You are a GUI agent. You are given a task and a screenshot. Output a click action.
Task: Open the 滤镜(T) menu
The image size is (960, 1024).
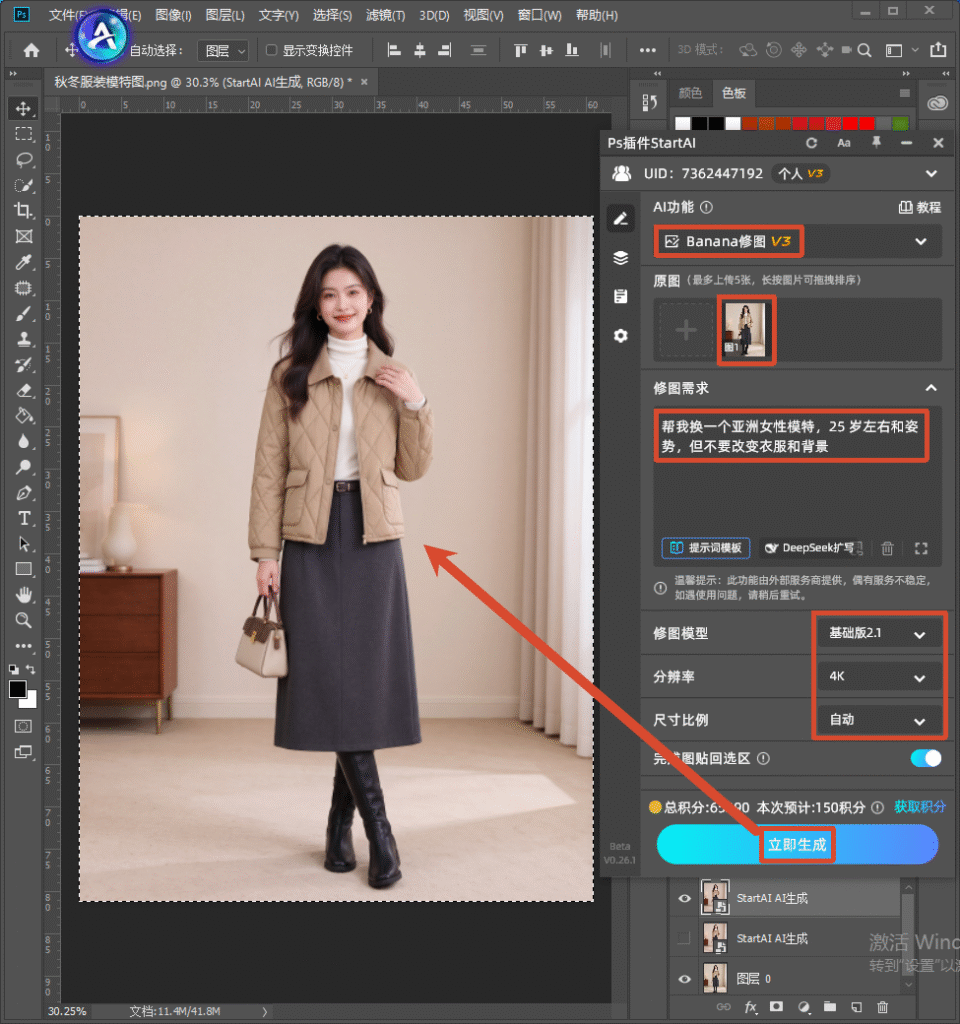[x=385, y=15]
